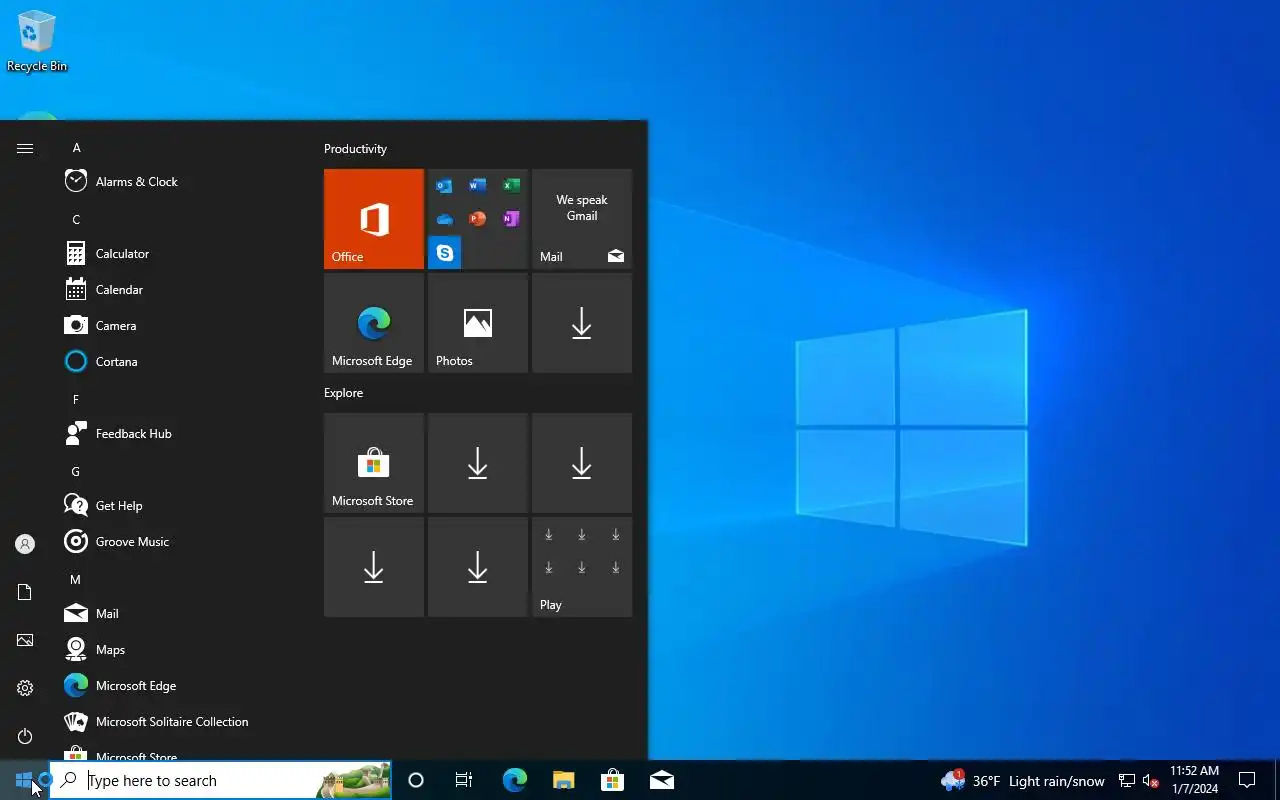Viewport: 1280px width, 800px height.
Task: Launch Groove Music from app list
Action: [x=180, y=542]
